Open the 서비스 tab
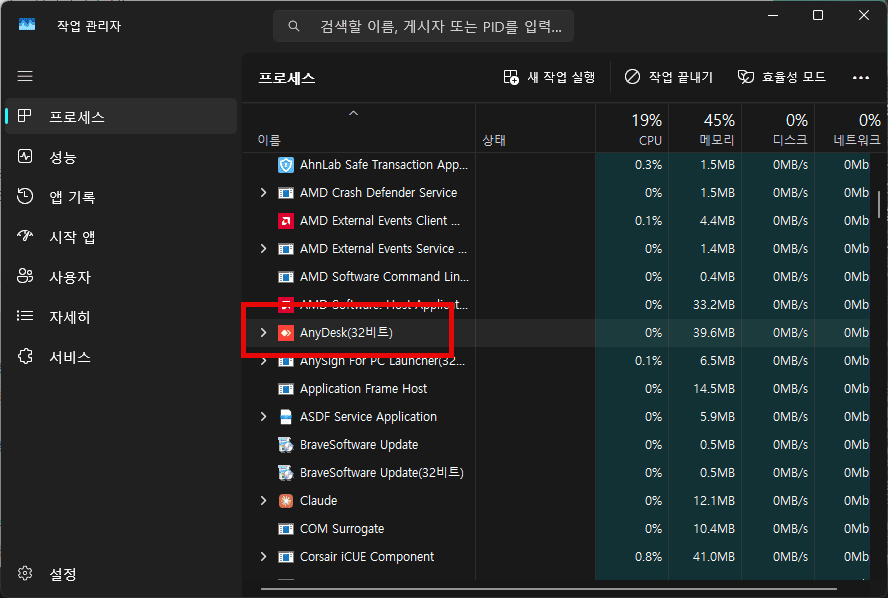 point(121,357)
